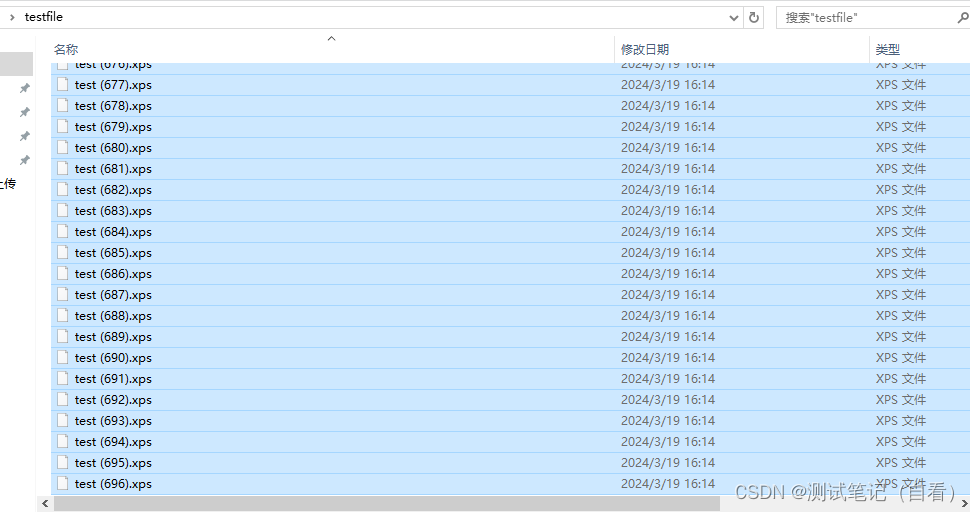
Task: Click the file icon of test (677).xps
Action: [x=62, y=84]
